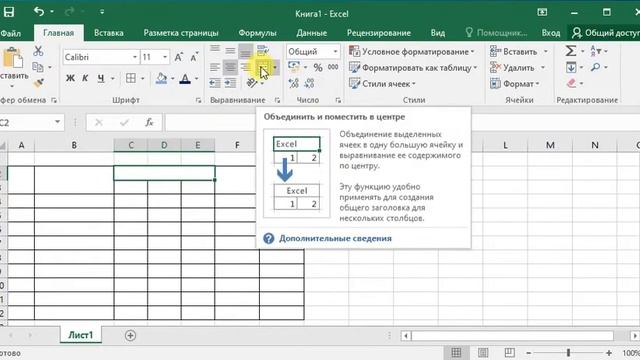This screenshot has height=360, width=640.
Task: Click the Decrease Decimal icon
Action: 309,83
